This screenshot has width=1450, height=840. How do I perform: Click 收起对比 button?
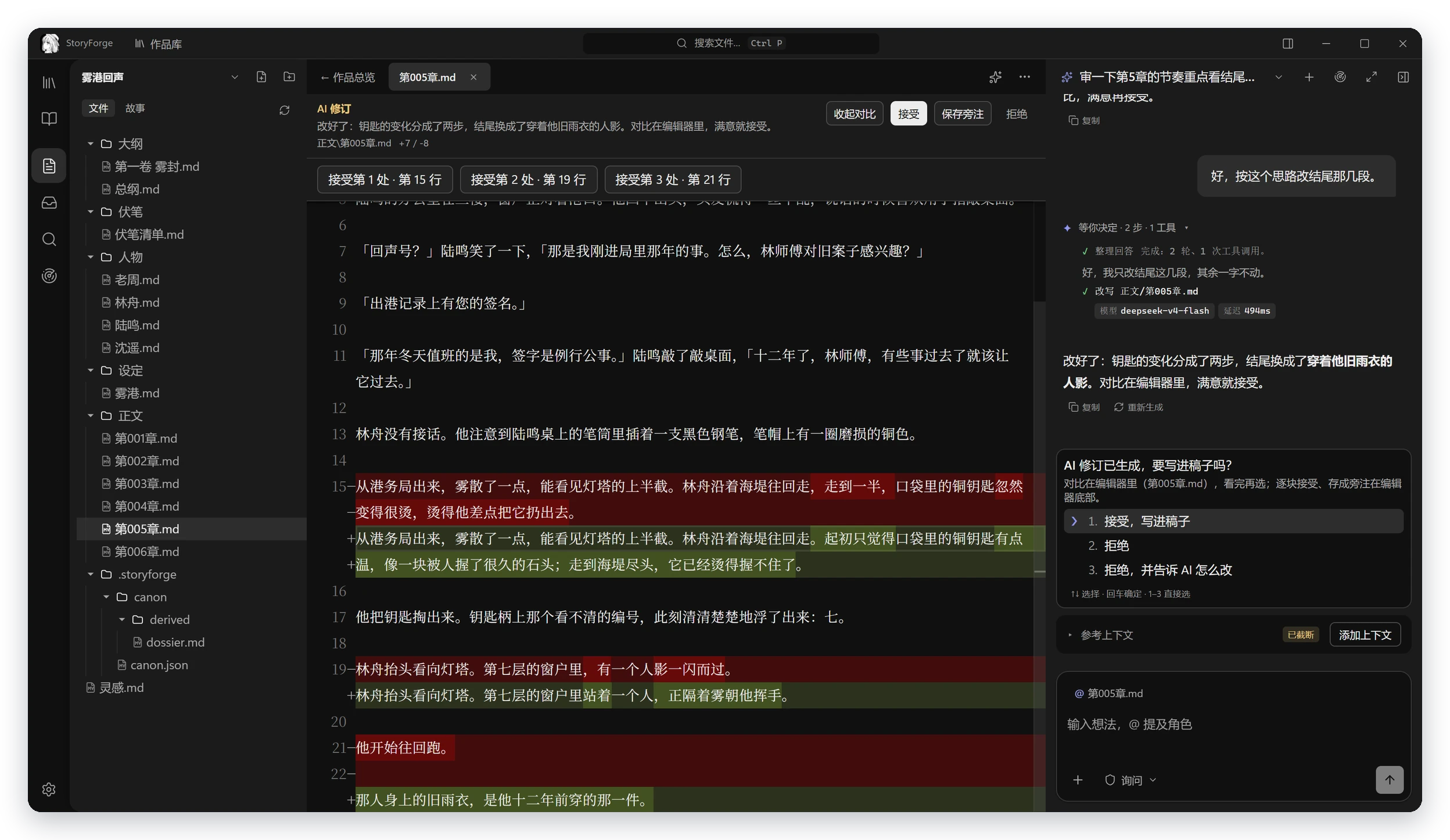(x=854, y=113)
